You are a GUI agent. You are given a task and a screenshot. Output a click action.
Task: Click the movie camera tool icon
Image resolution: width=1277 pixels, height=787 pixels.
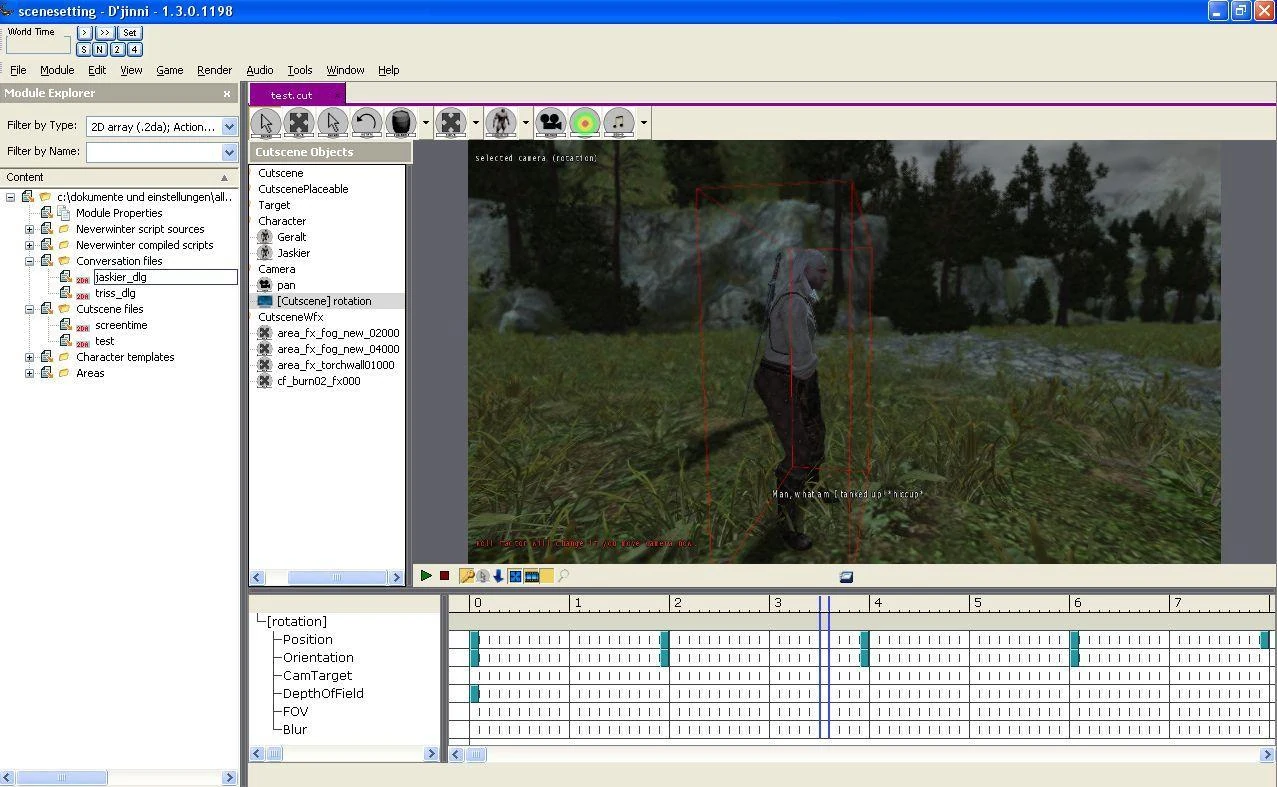(551, 123)
